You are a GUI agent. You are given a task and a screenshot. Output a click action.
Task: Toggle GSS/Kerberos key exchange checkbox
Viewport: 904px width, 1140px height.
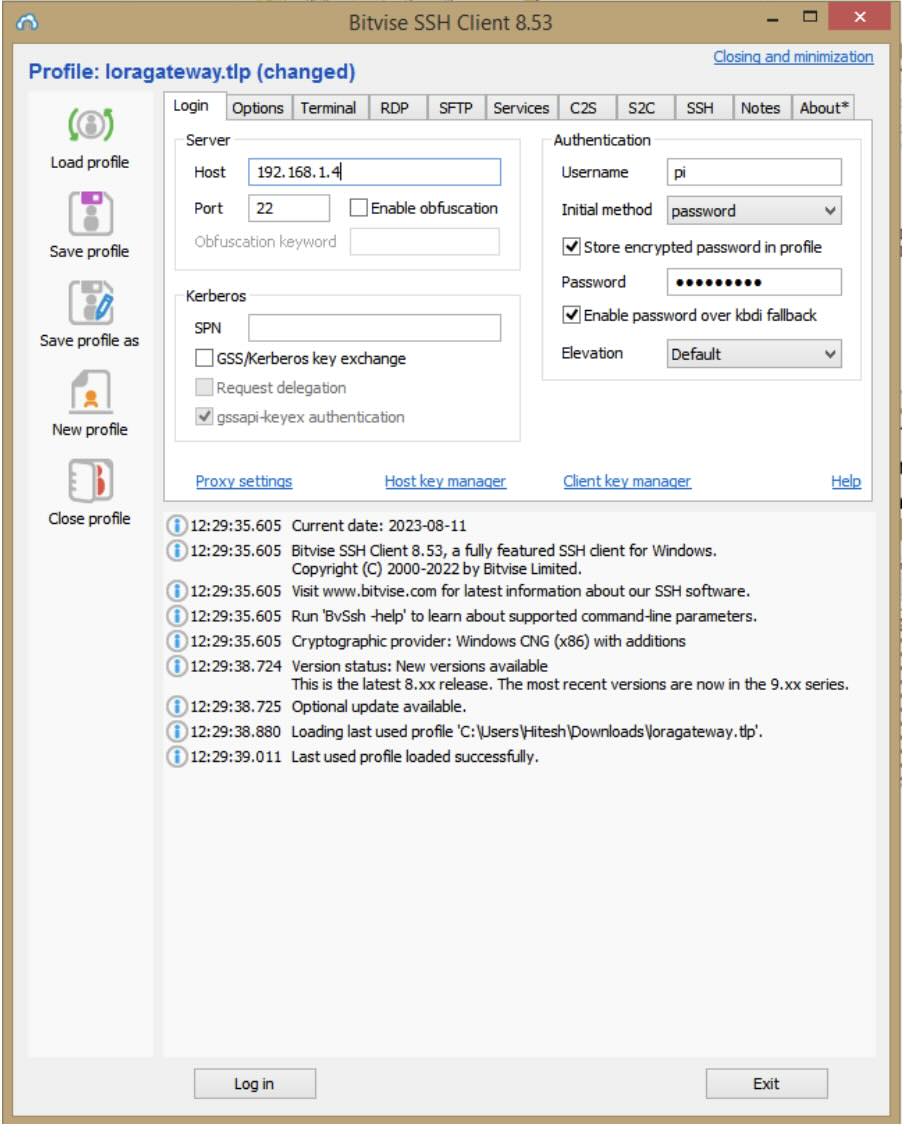[204, 358]
